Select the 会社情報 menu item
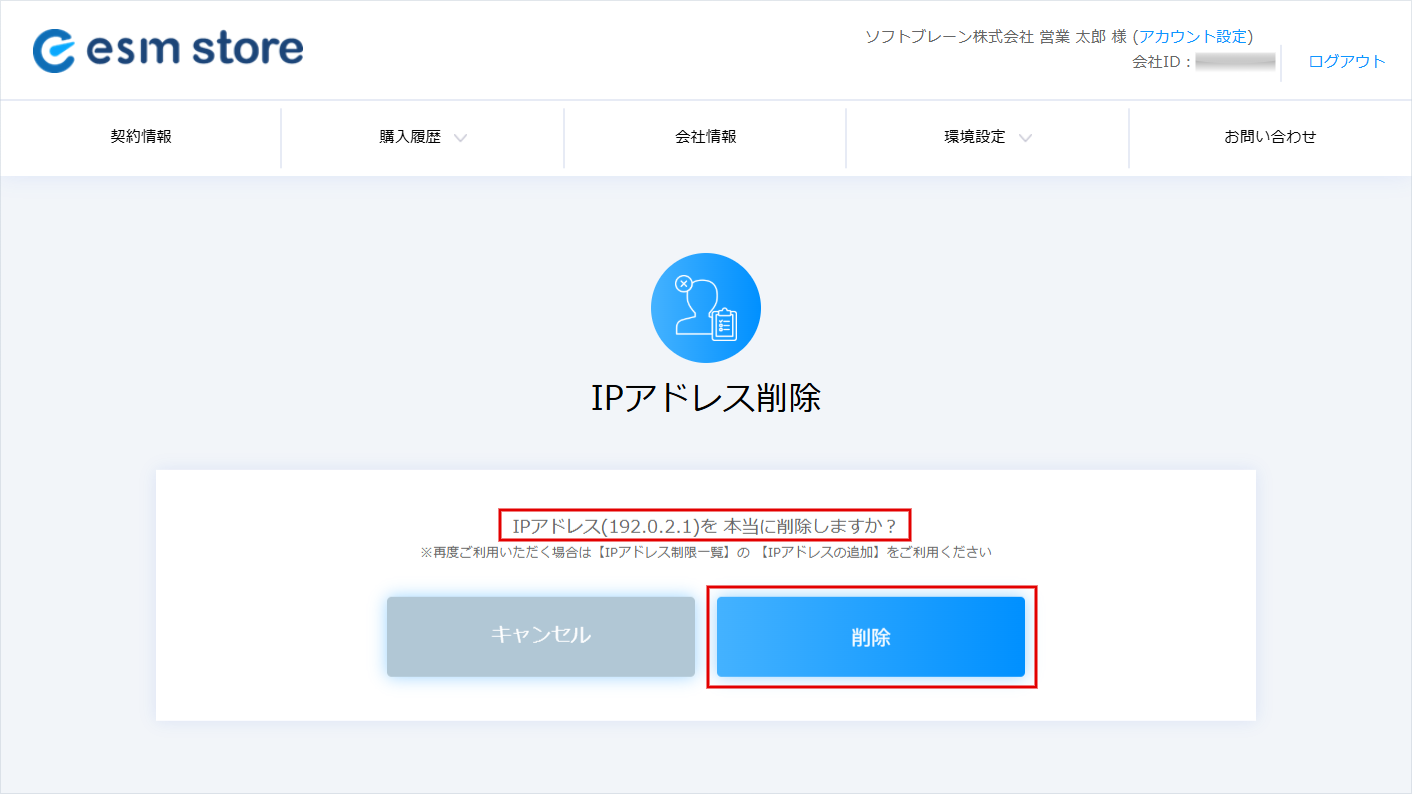Image resolution: width=1412 pixels, height=794 pixels. click(705, 137)
